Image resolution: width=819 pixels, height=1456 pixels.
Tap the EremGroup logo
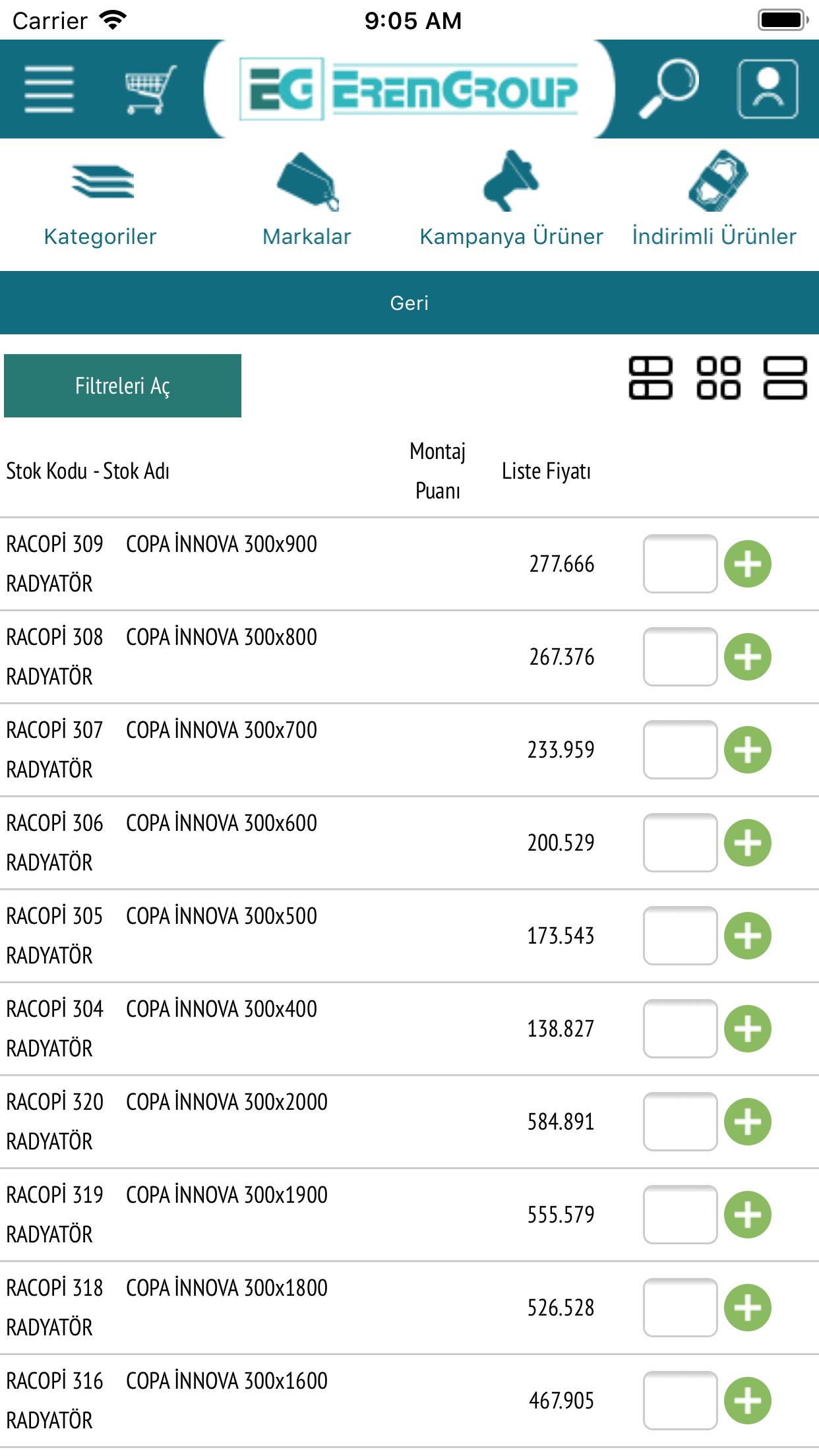tap(409, 89)
